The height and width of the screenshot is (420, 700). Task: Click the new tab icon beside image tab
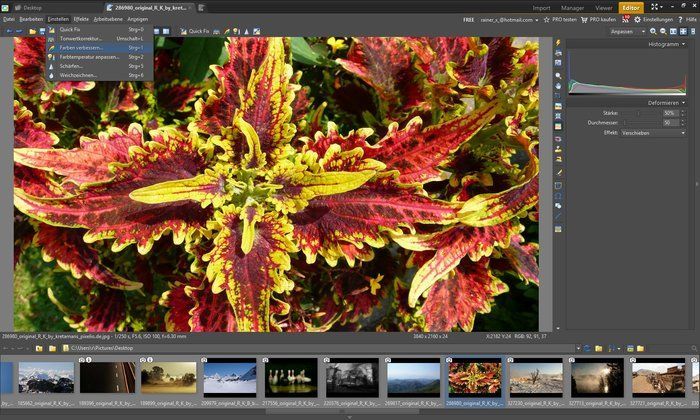201,8
